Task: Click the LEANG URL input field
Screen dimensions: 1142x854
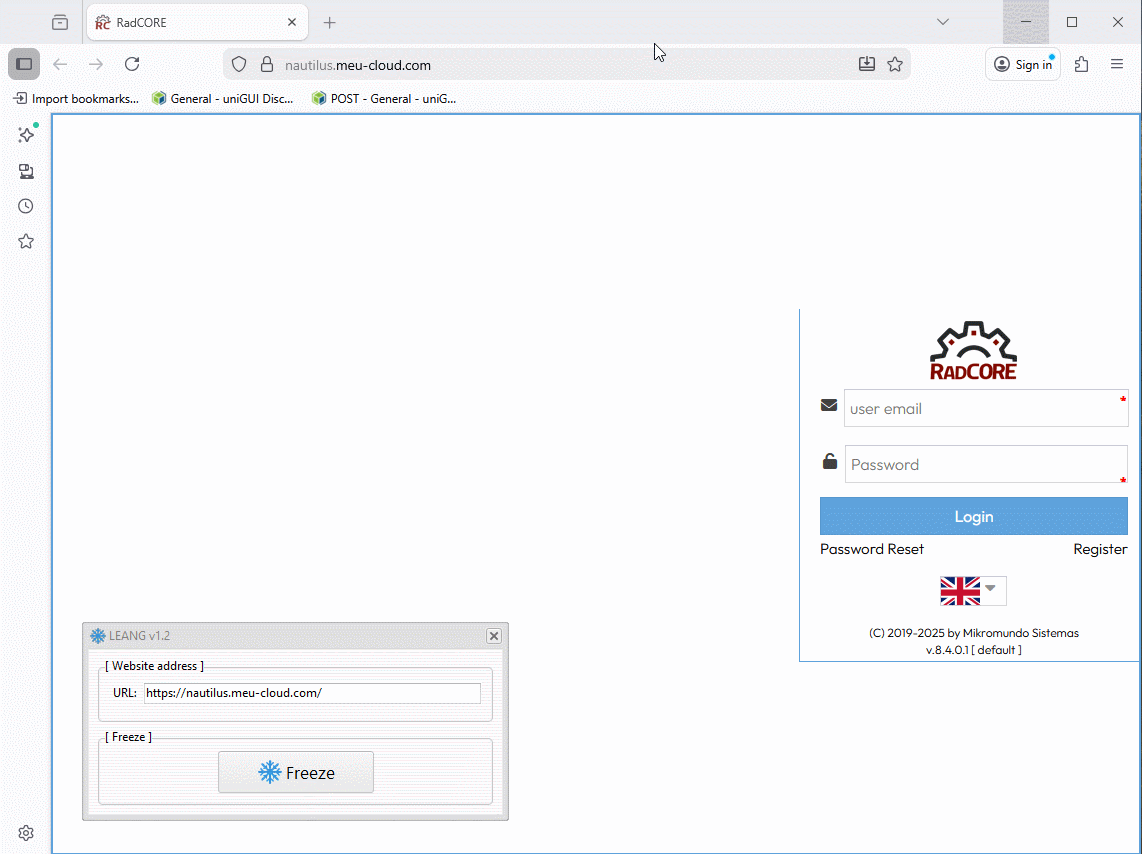Action: tap(312, 693)
